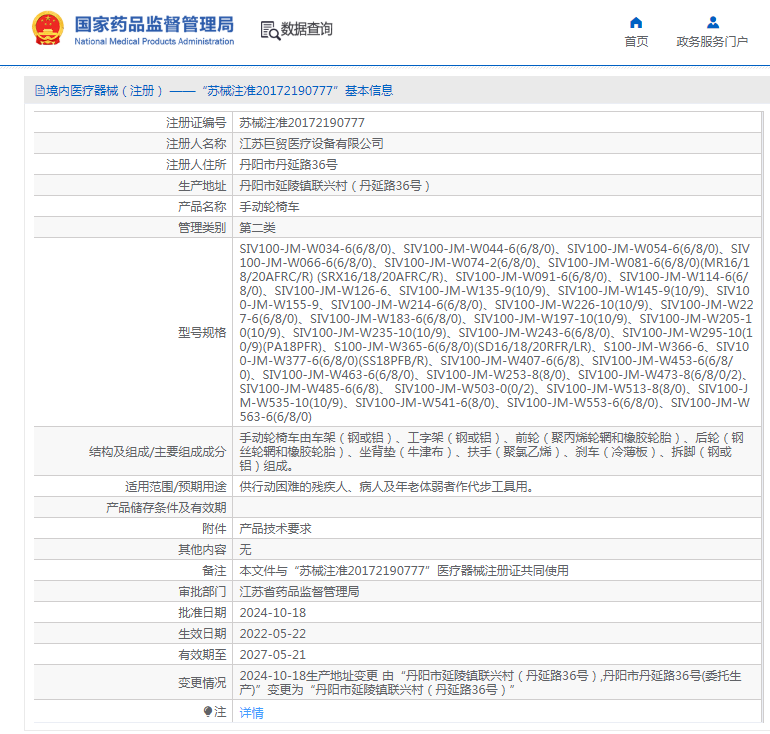Click the 变更情况 row label
Viewport: 770px width, 734px height.
point(202,682)
